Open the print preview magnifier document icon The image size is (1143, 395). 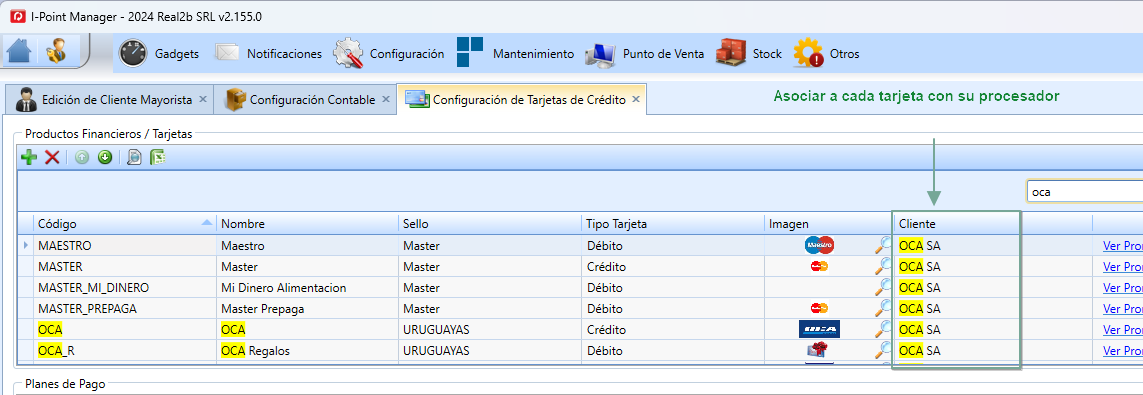click(134, 157)
